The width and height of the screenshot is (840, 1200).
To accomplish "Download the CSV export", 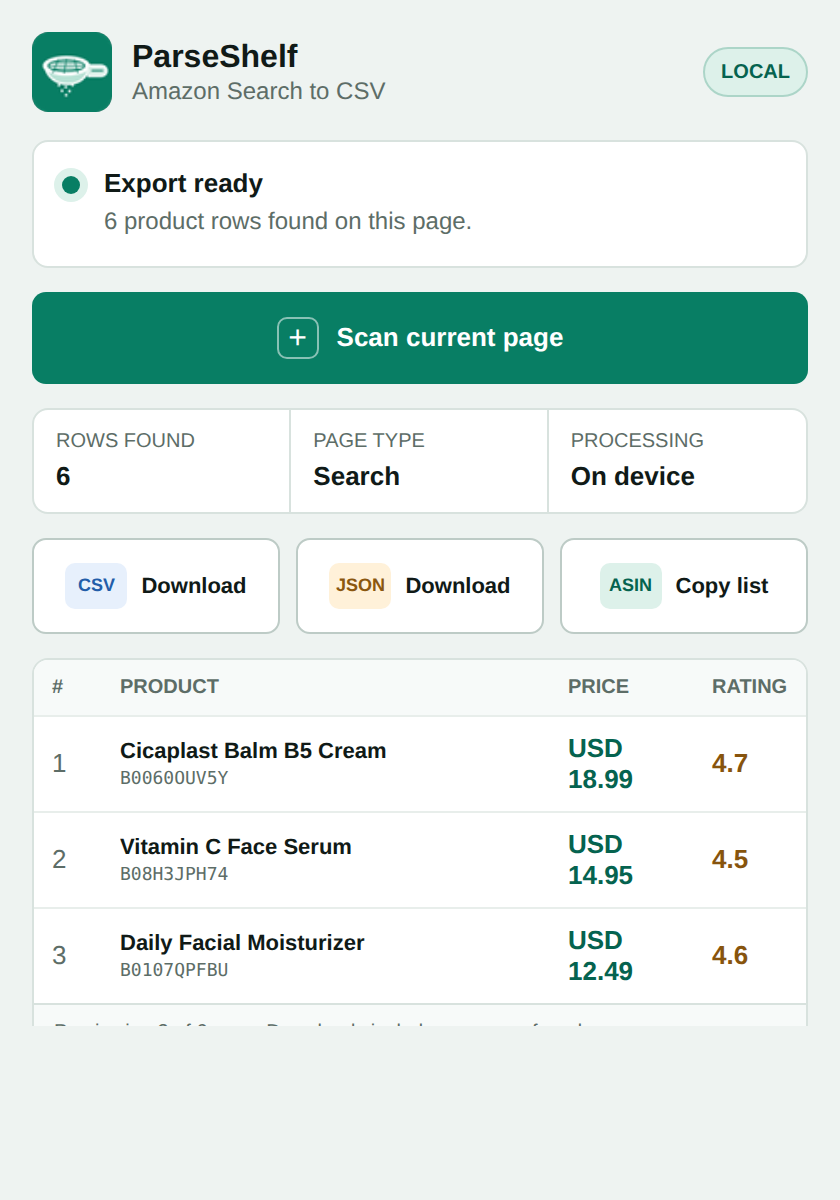I will (x=156, y=586).
